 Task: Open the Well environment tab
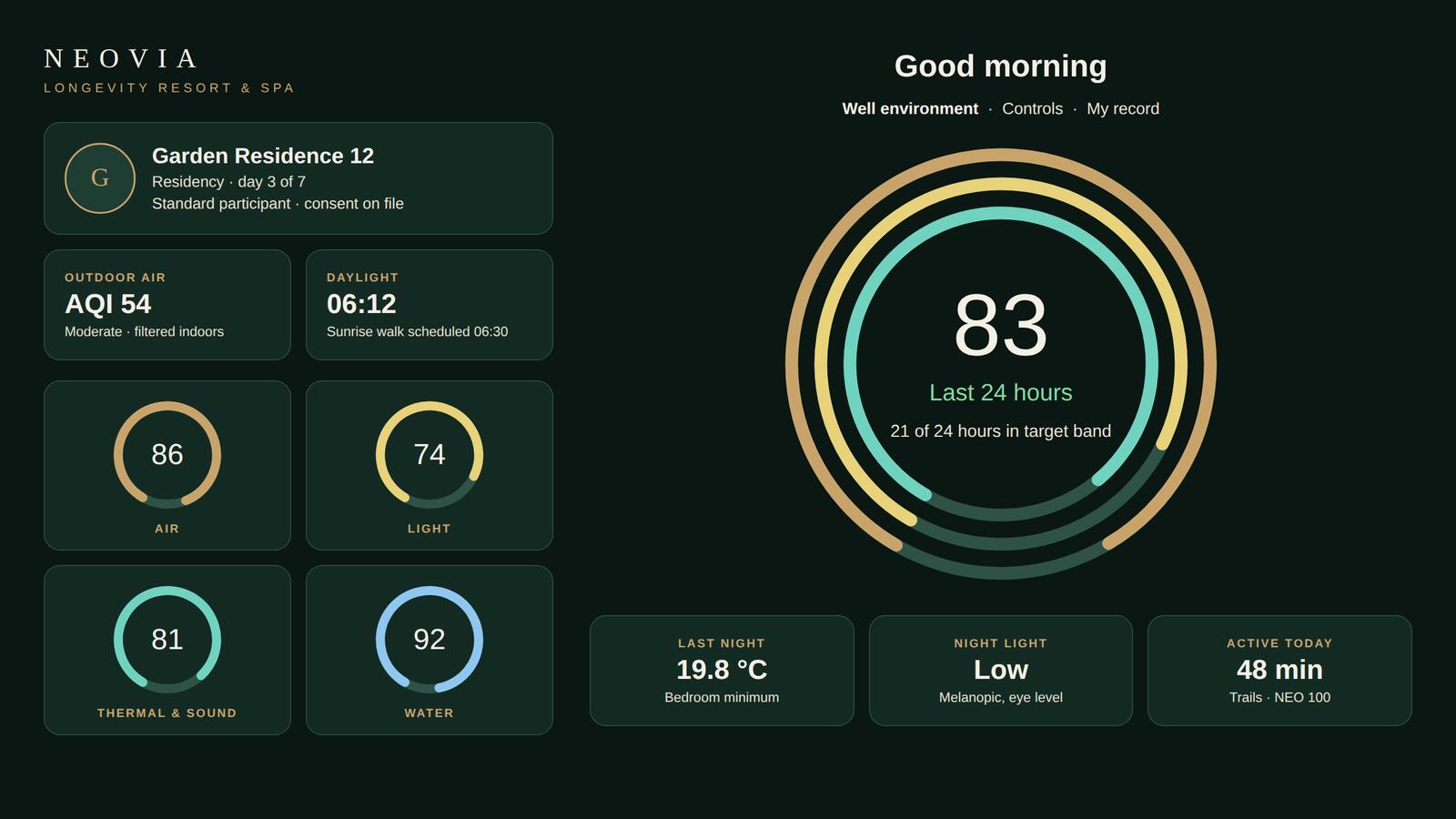(x=910, y=108)
